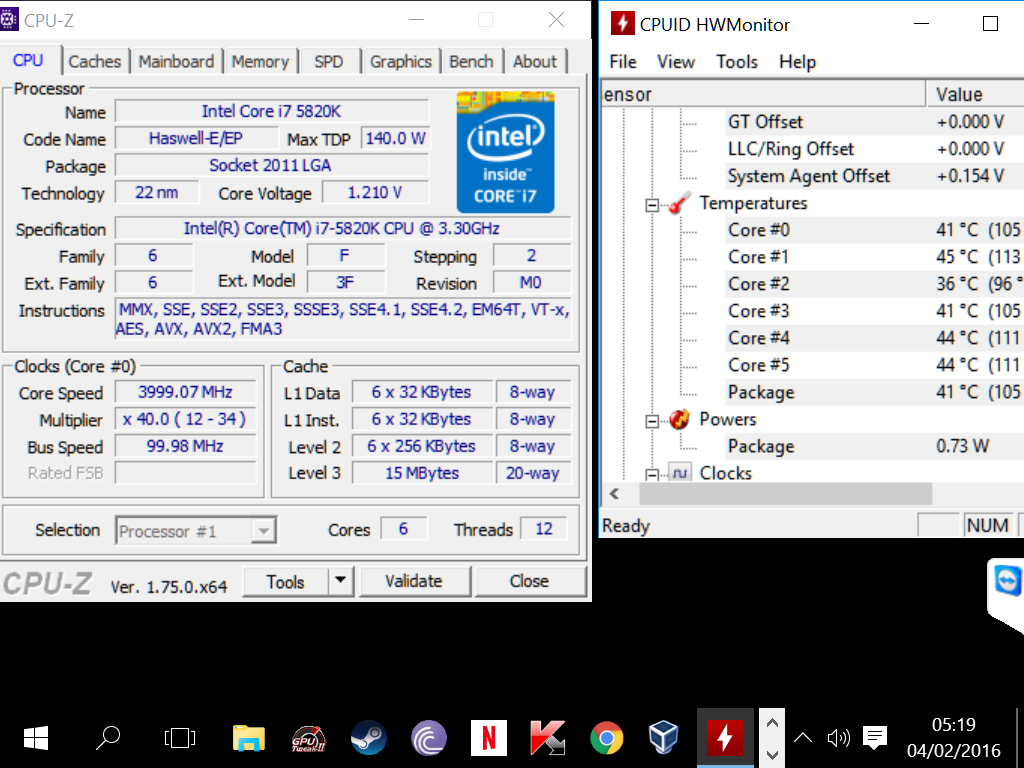Open Google Chrome from the taskbar

coord(607,738)
